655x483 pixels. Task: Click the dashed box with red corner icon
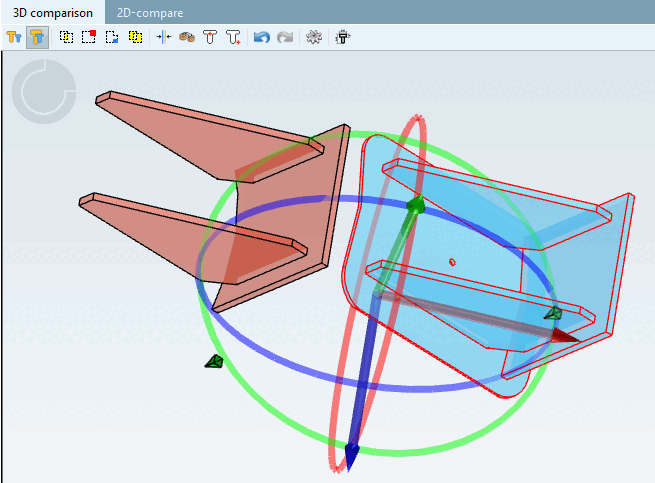click(x=89, y=37)
